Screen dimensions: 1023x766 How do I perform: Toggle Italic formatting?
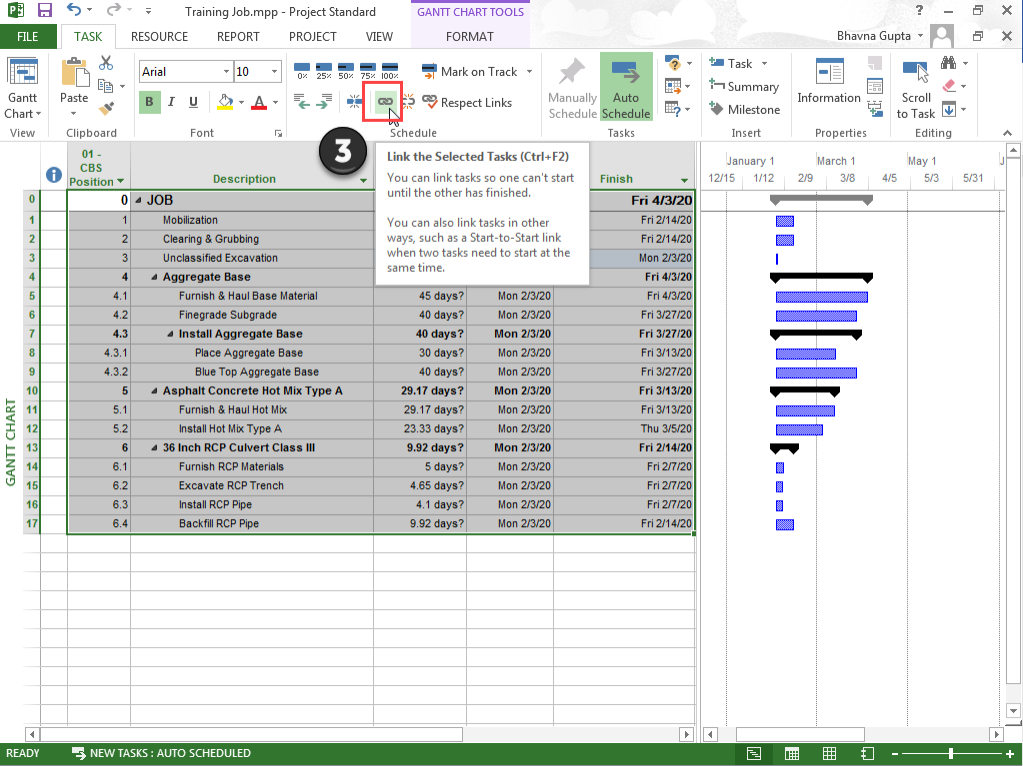171,102
